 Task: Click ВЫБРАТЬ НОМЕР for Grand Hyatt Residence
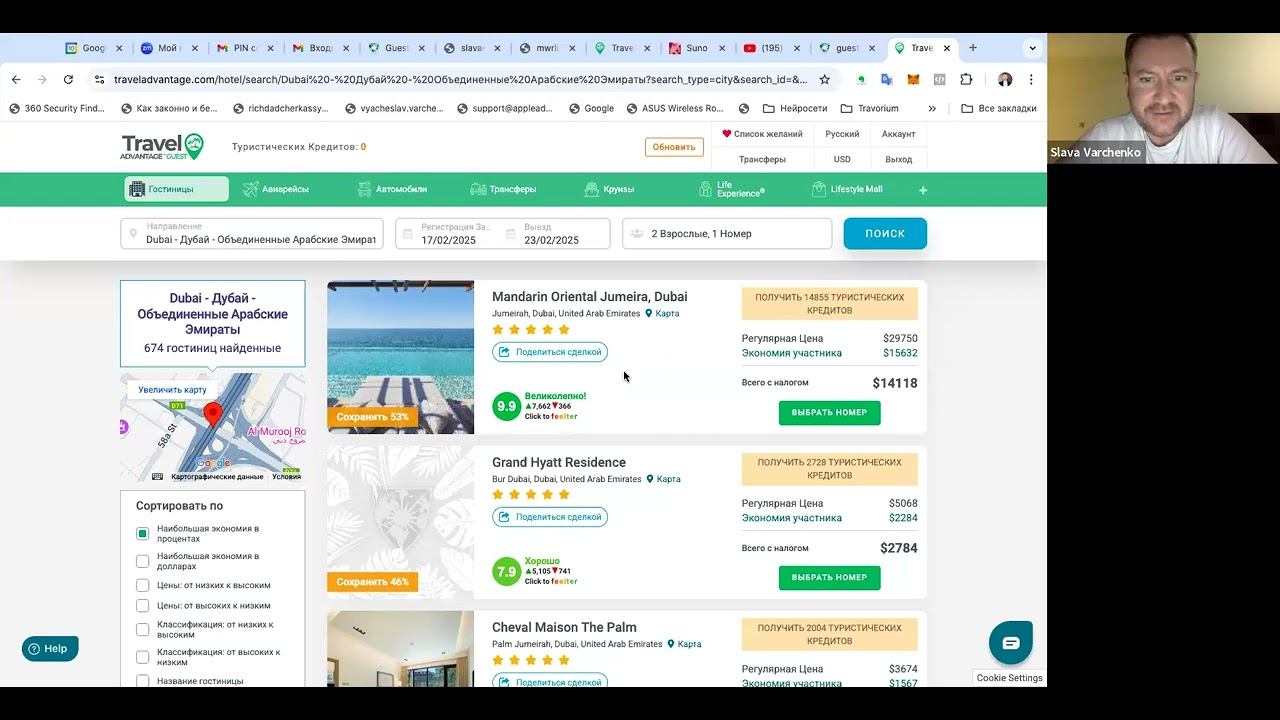coord(830,577)
